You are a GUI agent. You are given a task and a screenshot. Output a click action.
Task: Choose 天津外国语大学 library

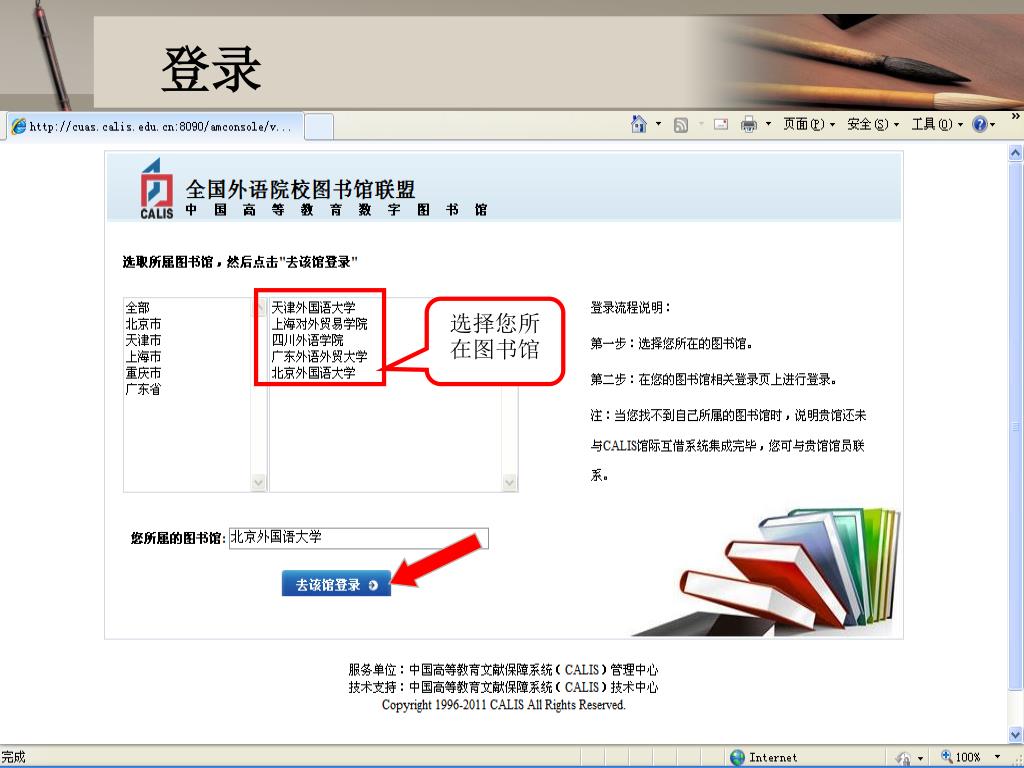[x=313, y=307]
